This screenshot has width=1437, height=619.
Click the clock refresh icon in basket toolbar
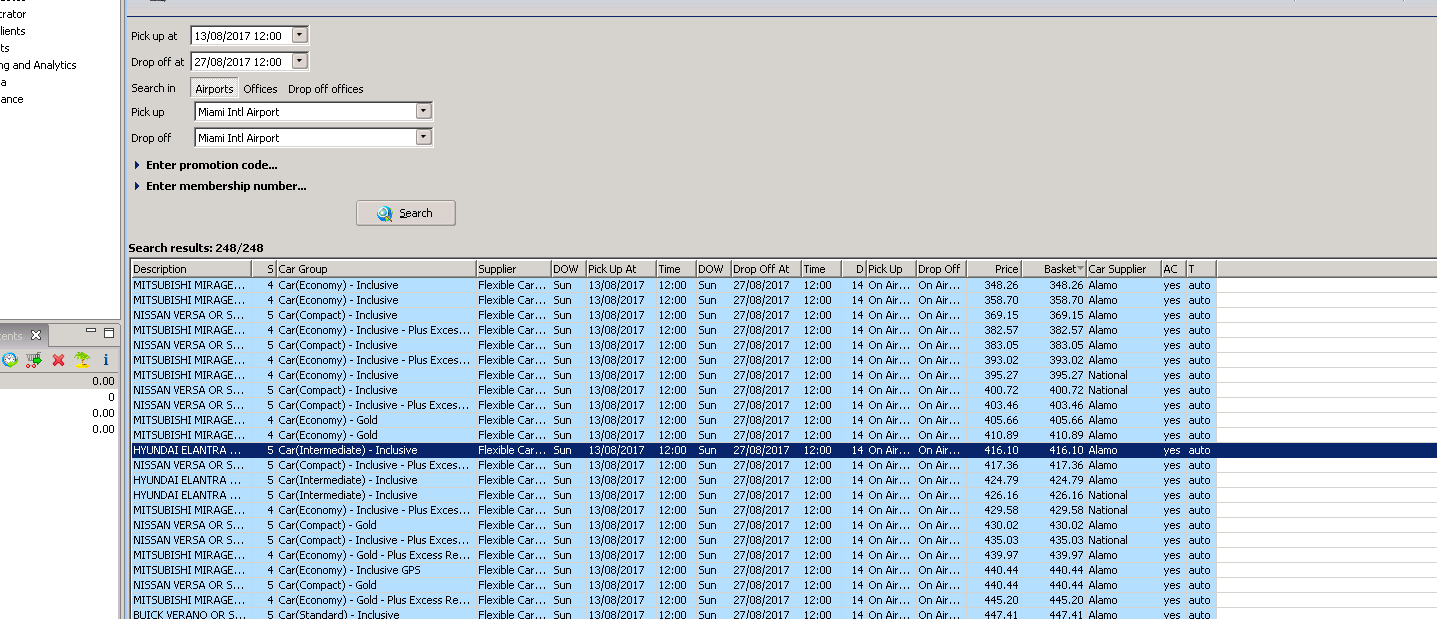10,360
